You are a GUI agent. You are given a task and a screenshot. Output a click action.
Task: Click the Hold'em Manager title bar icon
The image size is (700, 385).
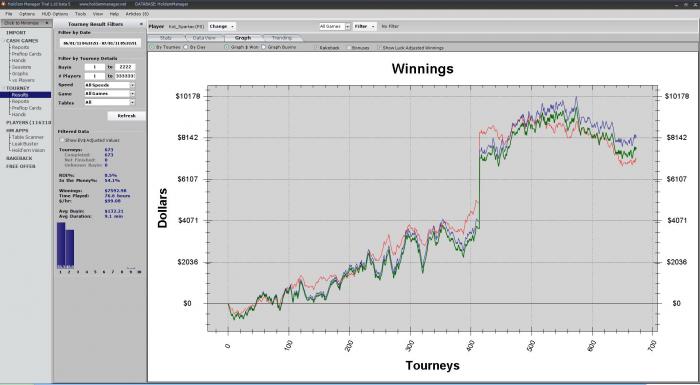pyautogui.click(x=3, y=4)
